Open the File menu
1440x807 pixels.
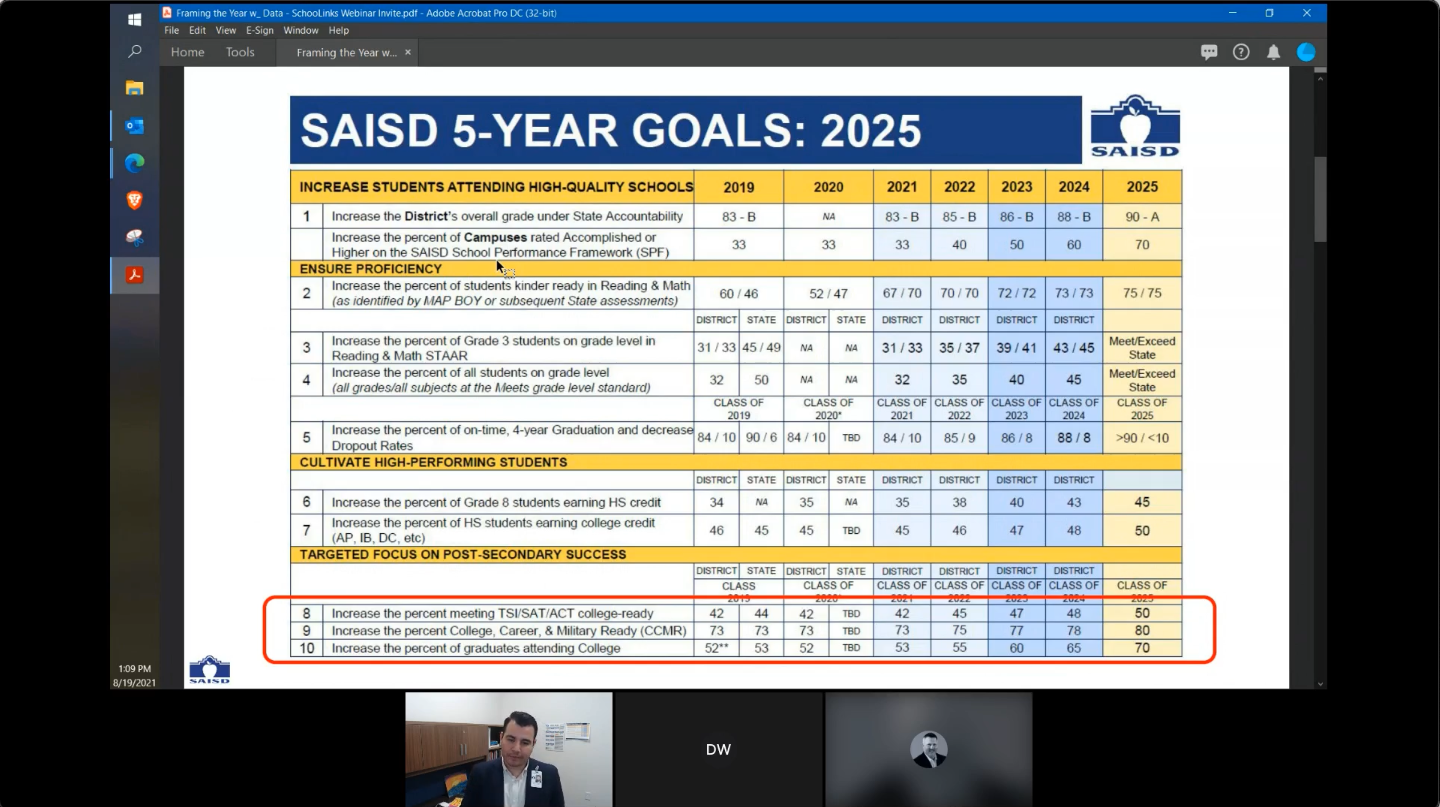pos(171,30)
